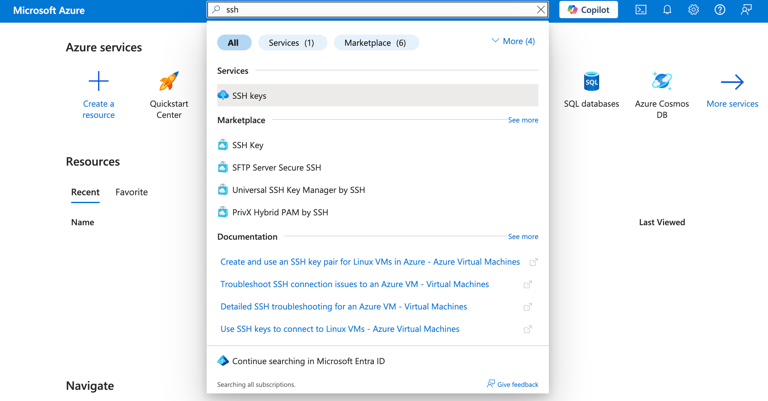768x401 pixels.
Task: Open Quickstart Center rocket icon
Action: (x=169, y=82)
